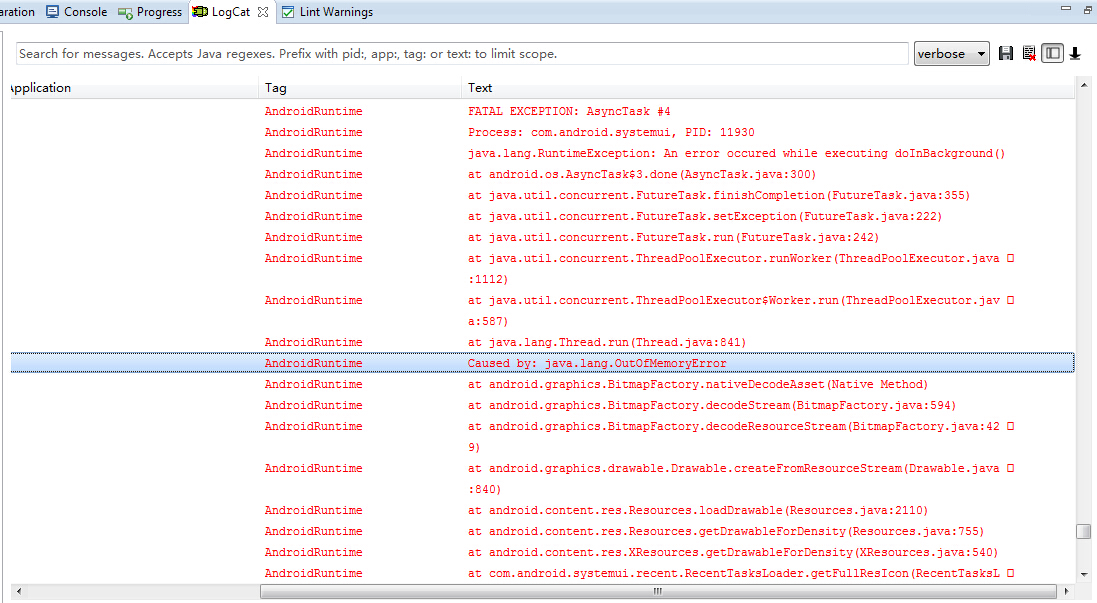Select the 'AsyncTask$3.done' stack trace line
Screen dimensions: 1097x603
click(x=542, y=174)
